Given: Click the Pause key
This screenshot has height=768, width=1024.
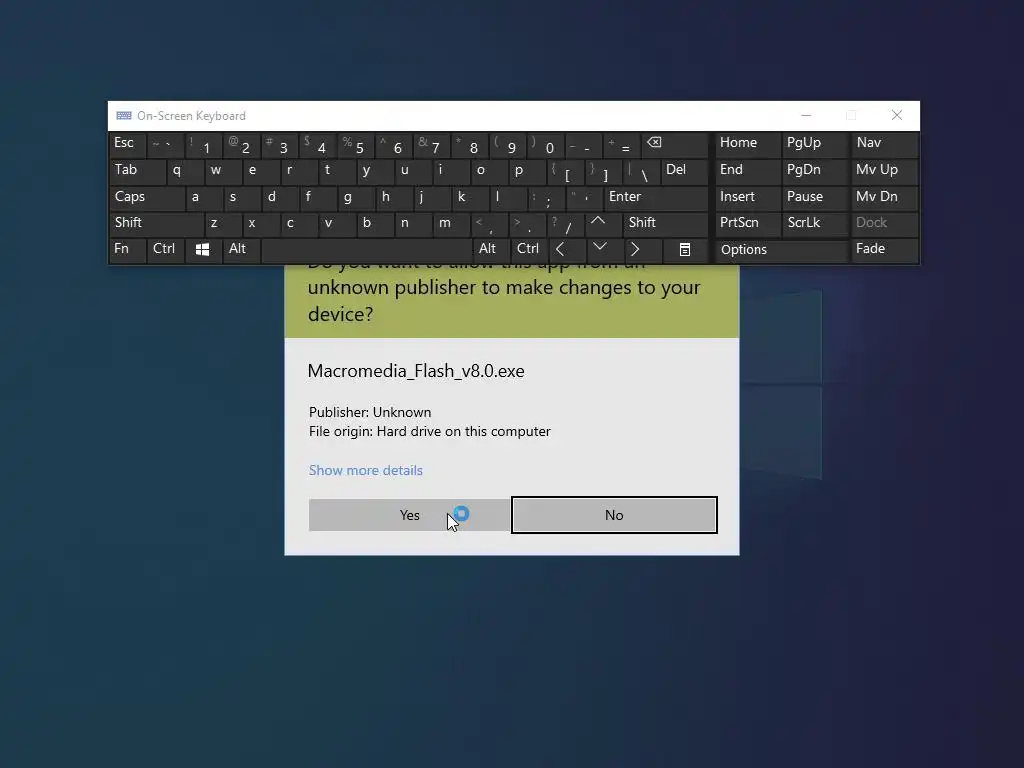Looking at the screenshot, I should 815,198.
